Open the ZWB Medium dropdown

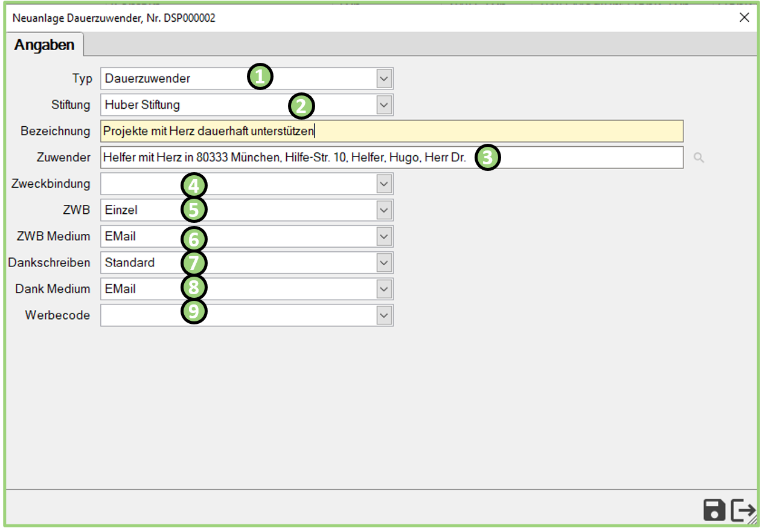pos(384,237)
